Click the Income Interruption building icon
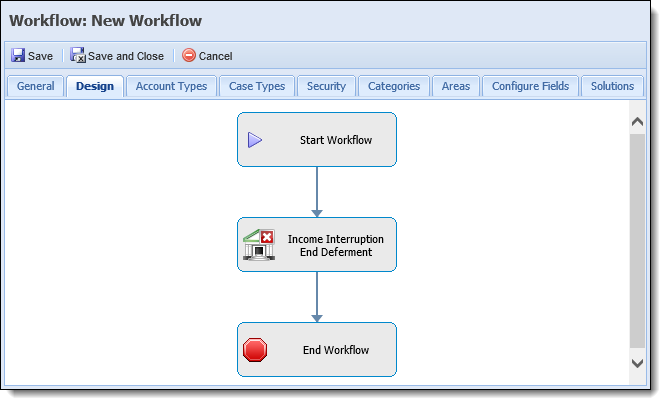Viewport: 666px width, 405px height. 259,245
